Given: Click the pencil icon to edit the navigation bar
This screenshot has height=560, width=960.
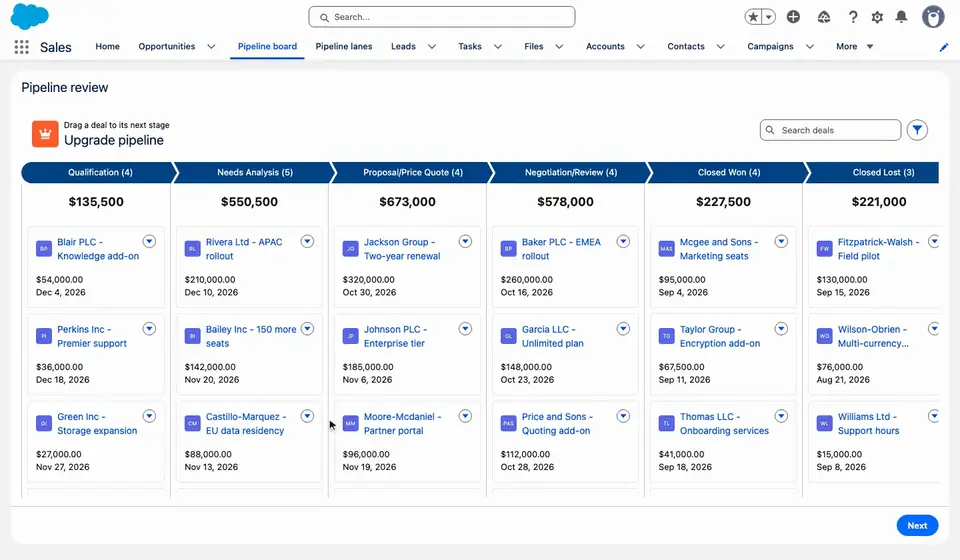Looking at the screenshot, I should 943,47.
